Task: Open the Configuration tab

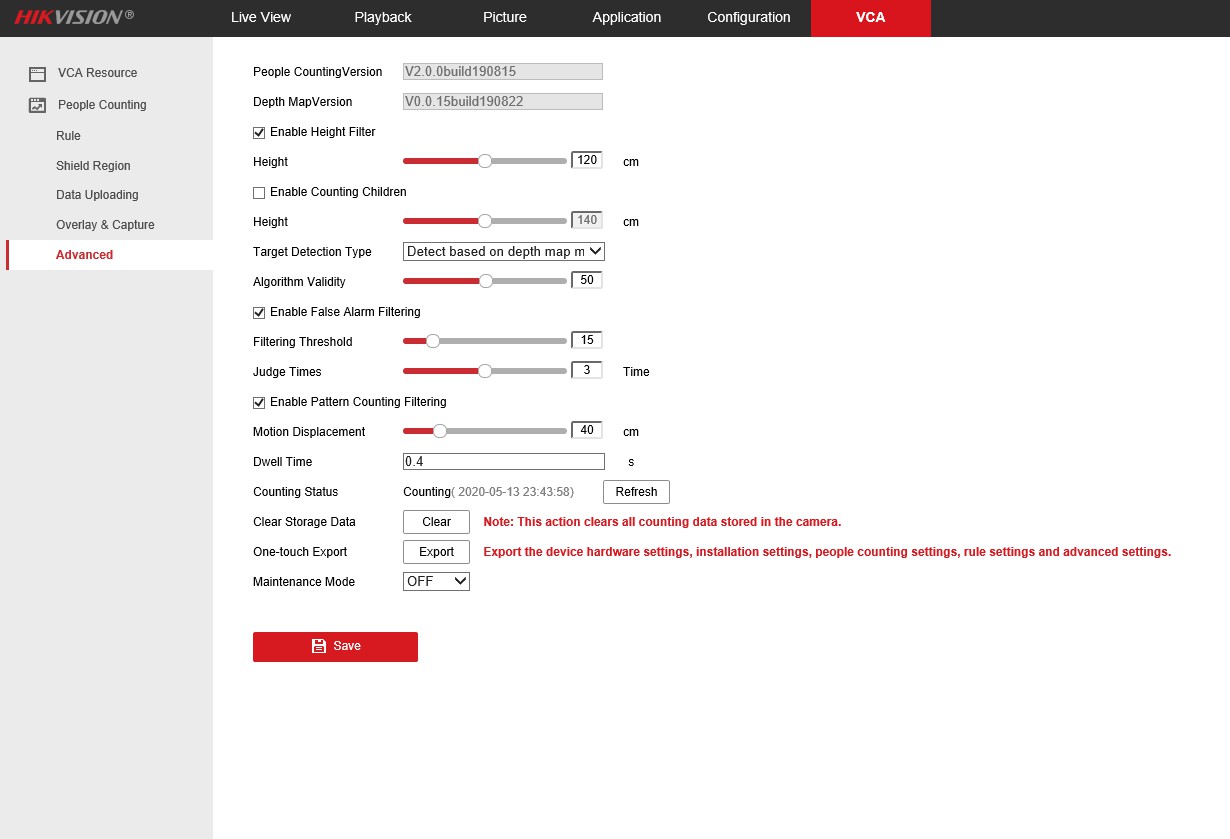Action: [x=748, y=17]
